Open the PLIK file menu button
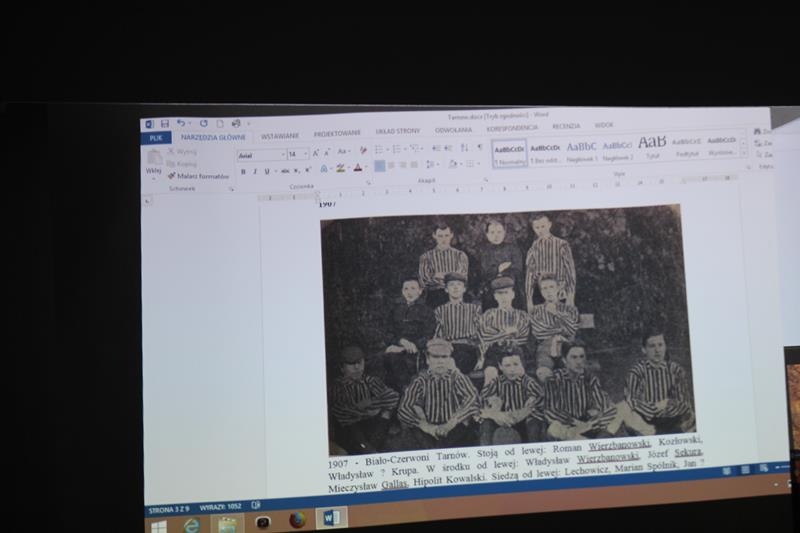Viewport: 800px width, 533px height. (155, 138)
